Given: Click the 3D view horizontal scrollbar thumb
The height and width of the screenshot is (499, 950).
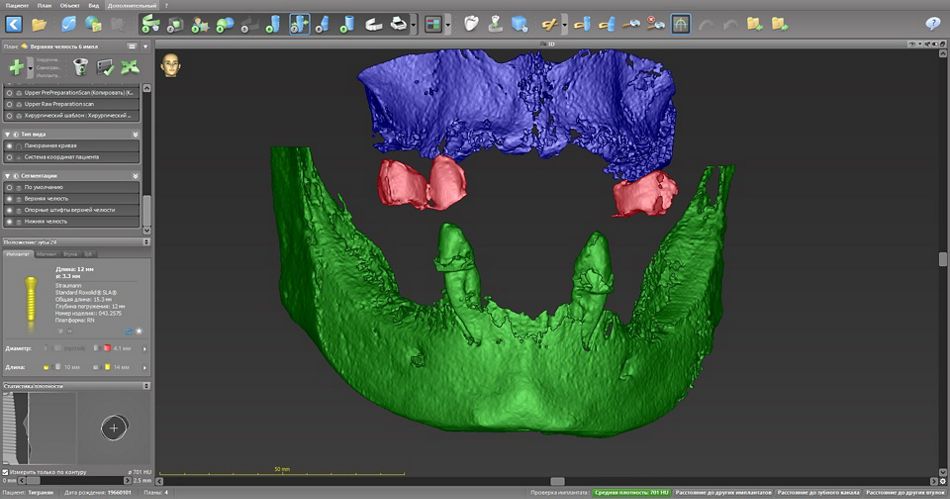Looking at the screenshot, I should (x=557, y=481).
